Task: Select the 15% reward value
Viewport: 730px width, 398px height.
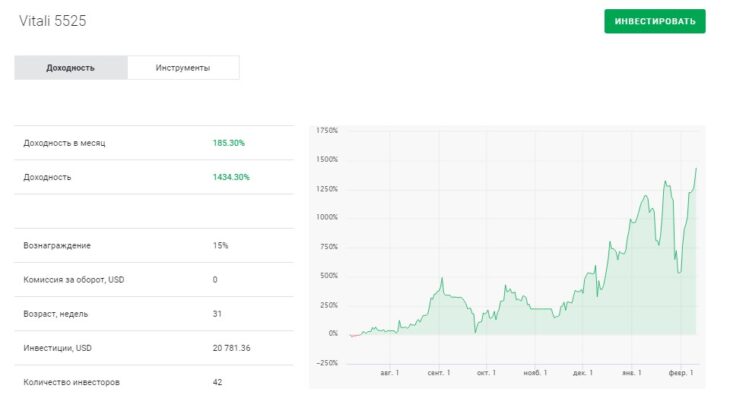Action: 220,245
